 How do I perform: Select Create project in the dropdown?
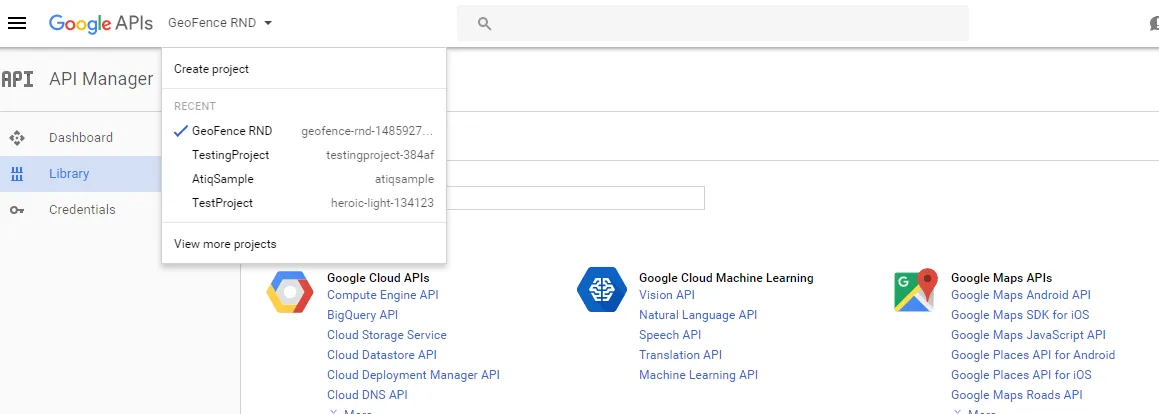pos(211,69)
